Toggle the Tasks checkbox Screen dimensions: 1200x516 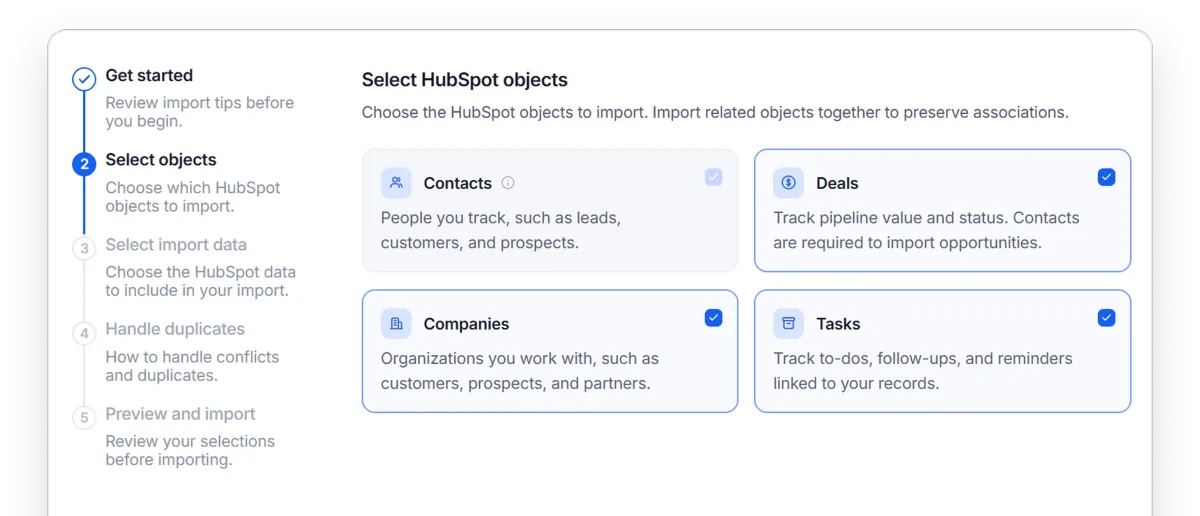[1106, 318]
